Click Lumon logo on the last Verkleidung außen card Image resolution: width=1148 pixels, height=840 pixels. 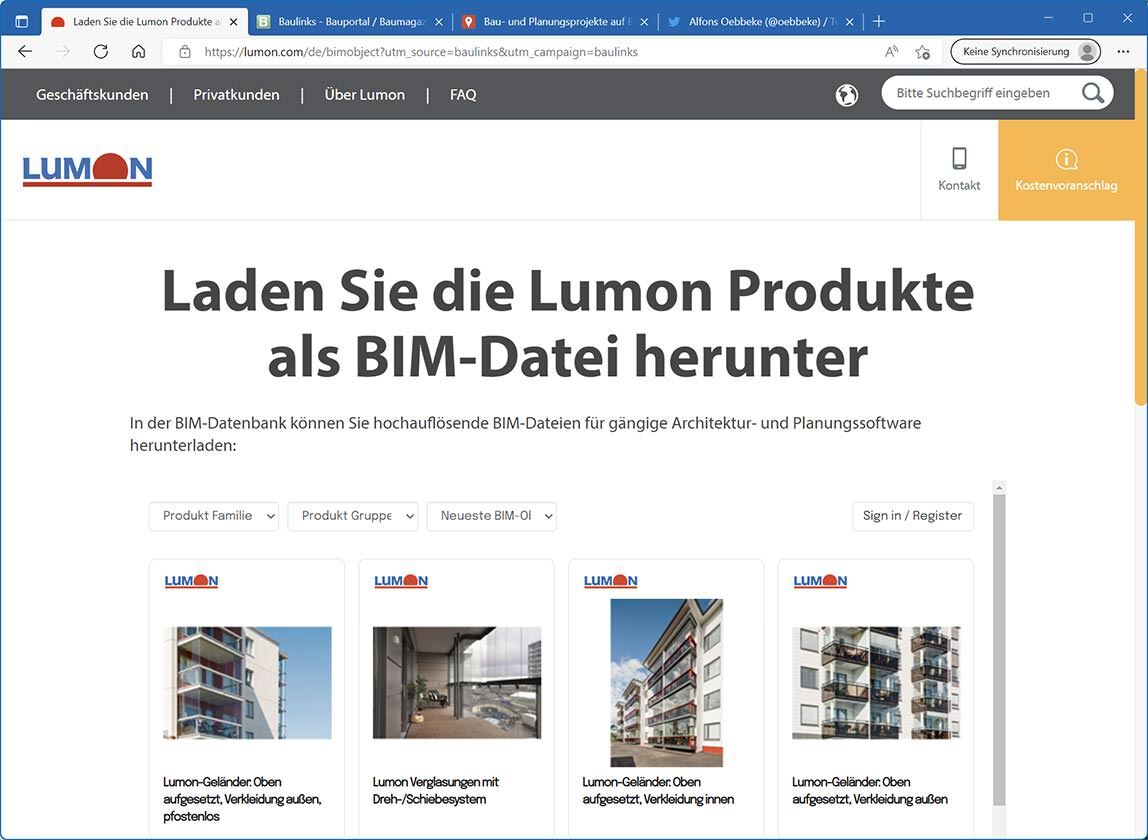point(820,581)
